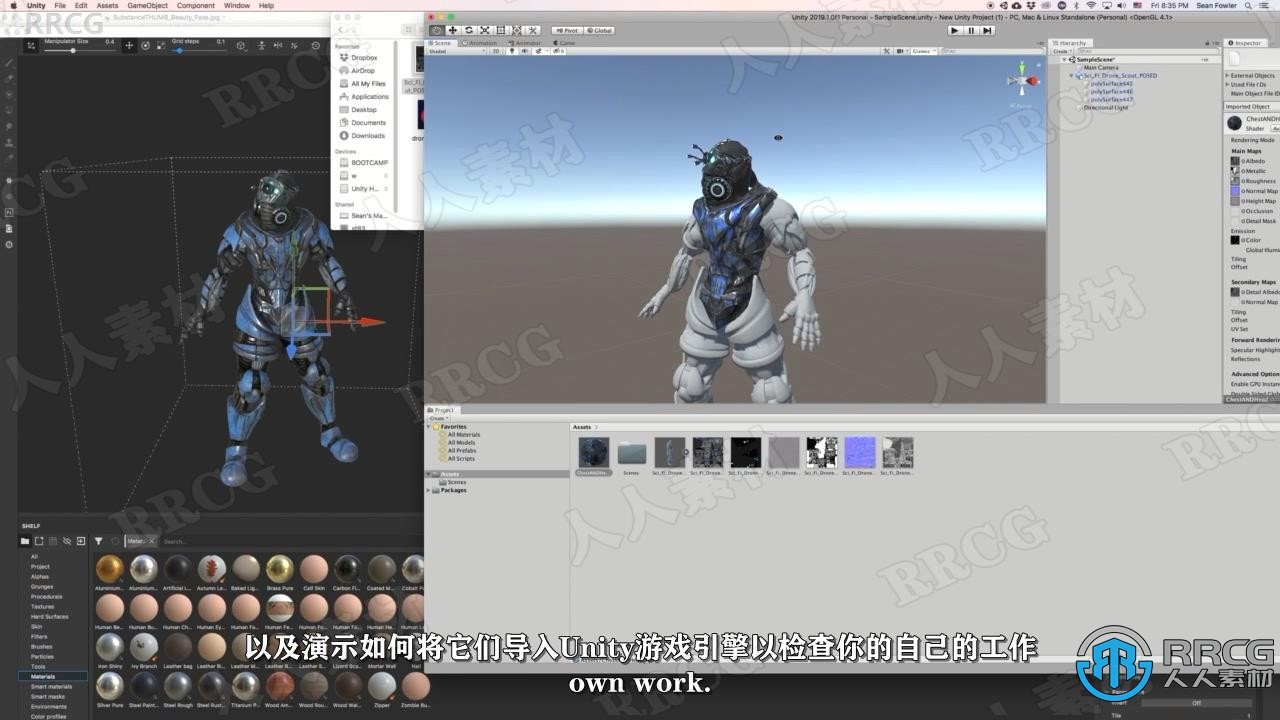Expand the Packages folder in Project
Viewport: 1280px width, 720px height.
[x=430, y=490]
